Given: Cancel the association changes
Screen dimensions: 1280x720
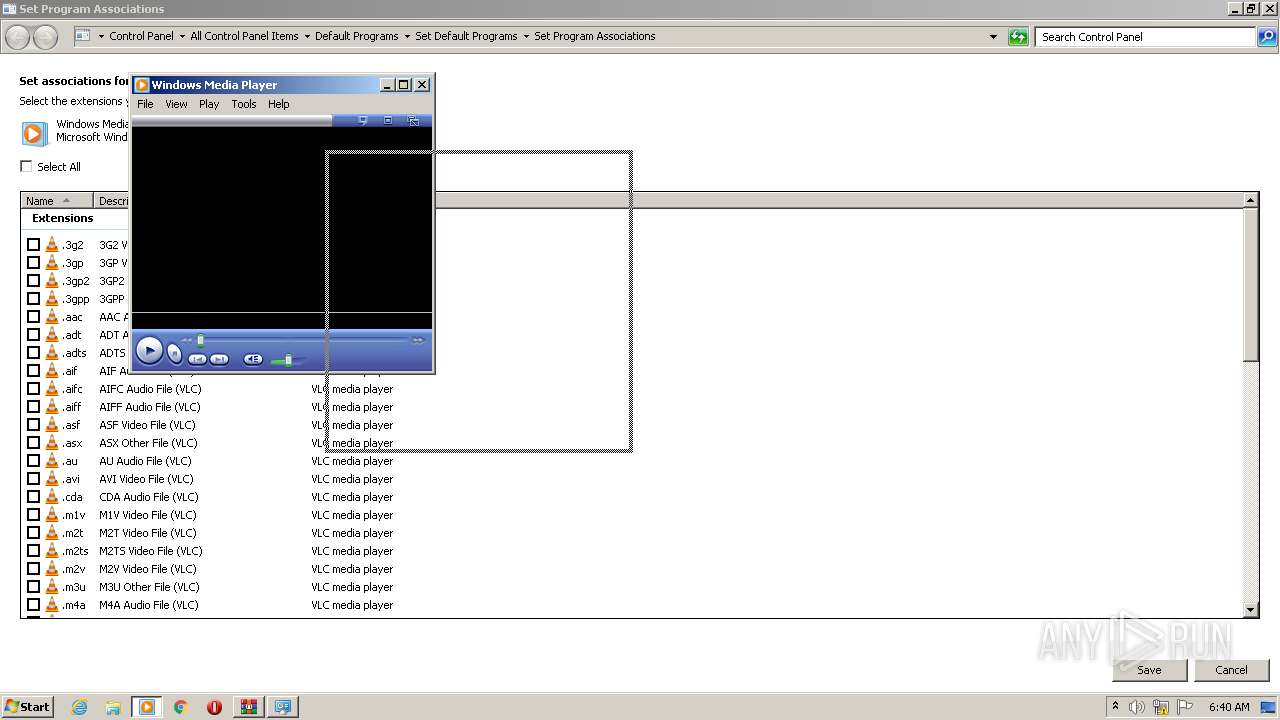Looking at the screenshot, I should (1231, 670).
